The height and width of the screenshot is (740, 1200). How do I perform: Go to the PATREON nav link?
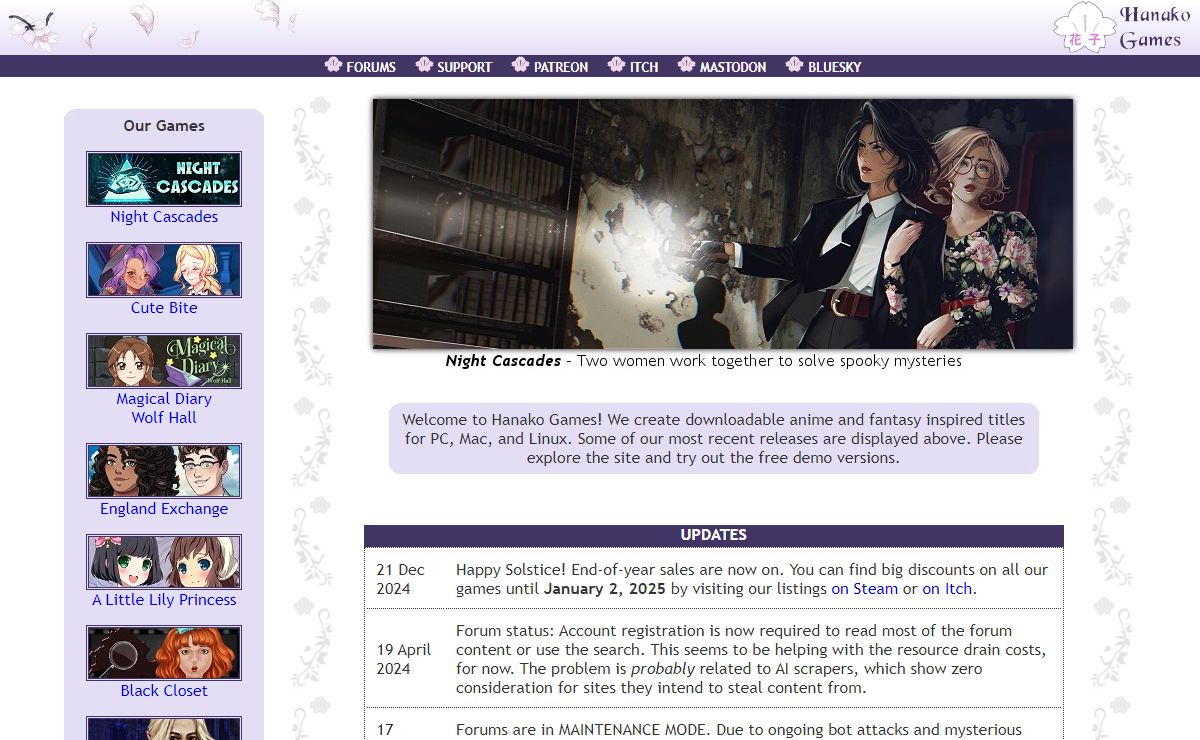pyautogui.click(x=561, y=67)
